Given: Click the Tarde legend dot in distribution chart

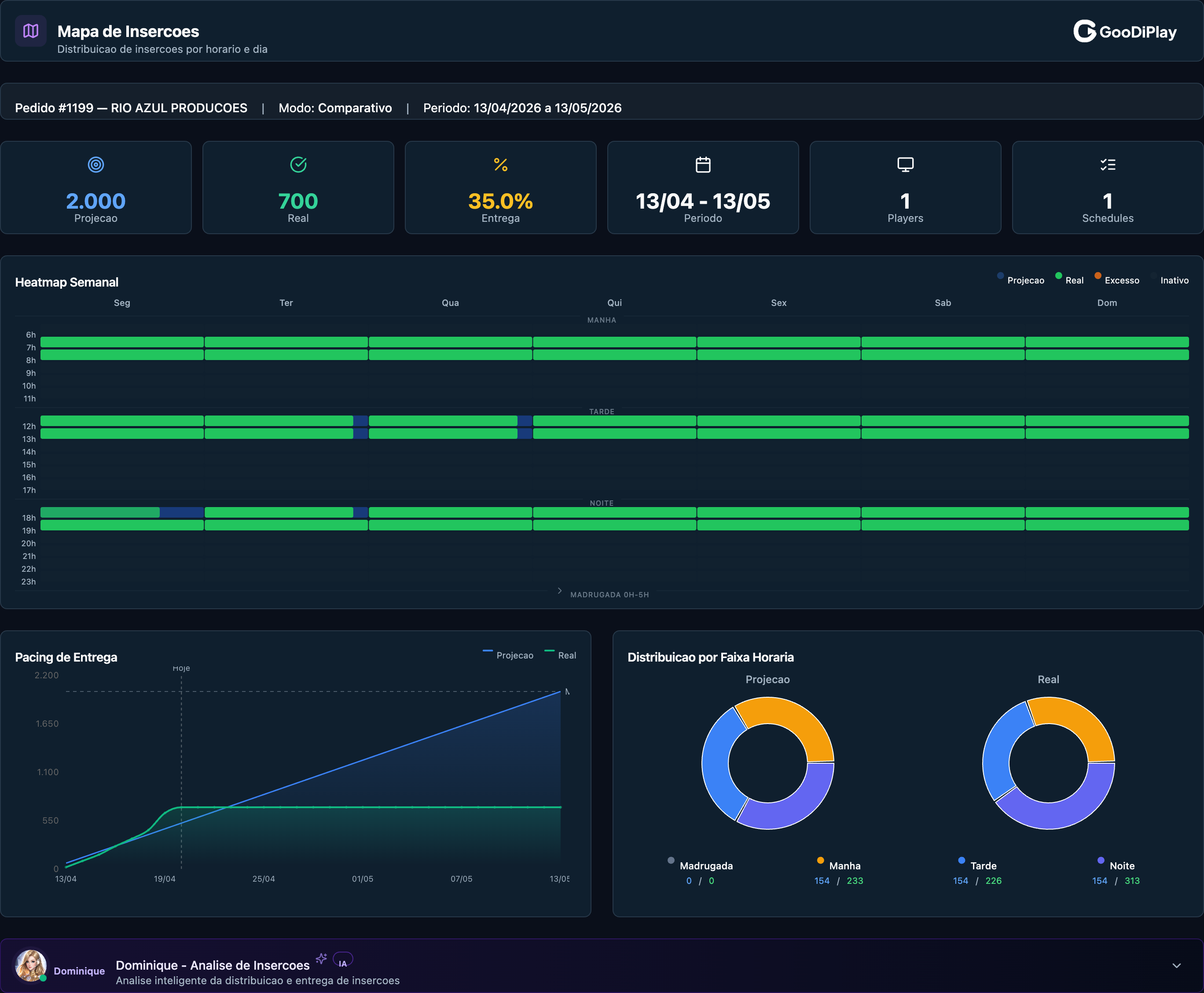Looking at the screenshot, I should point(962,861).
